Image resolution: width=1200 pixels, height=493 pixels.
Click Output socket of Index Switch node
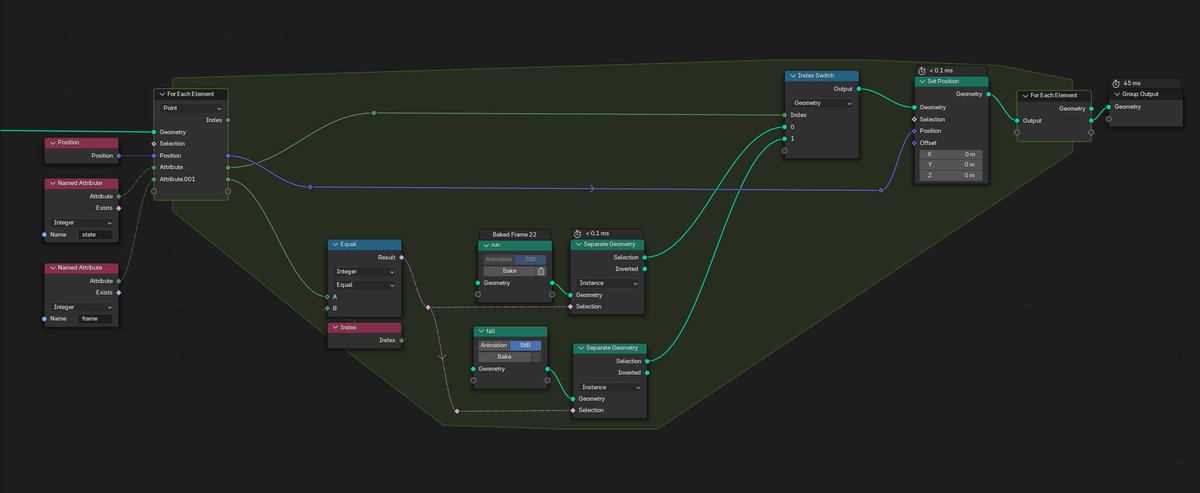point(859,88)
